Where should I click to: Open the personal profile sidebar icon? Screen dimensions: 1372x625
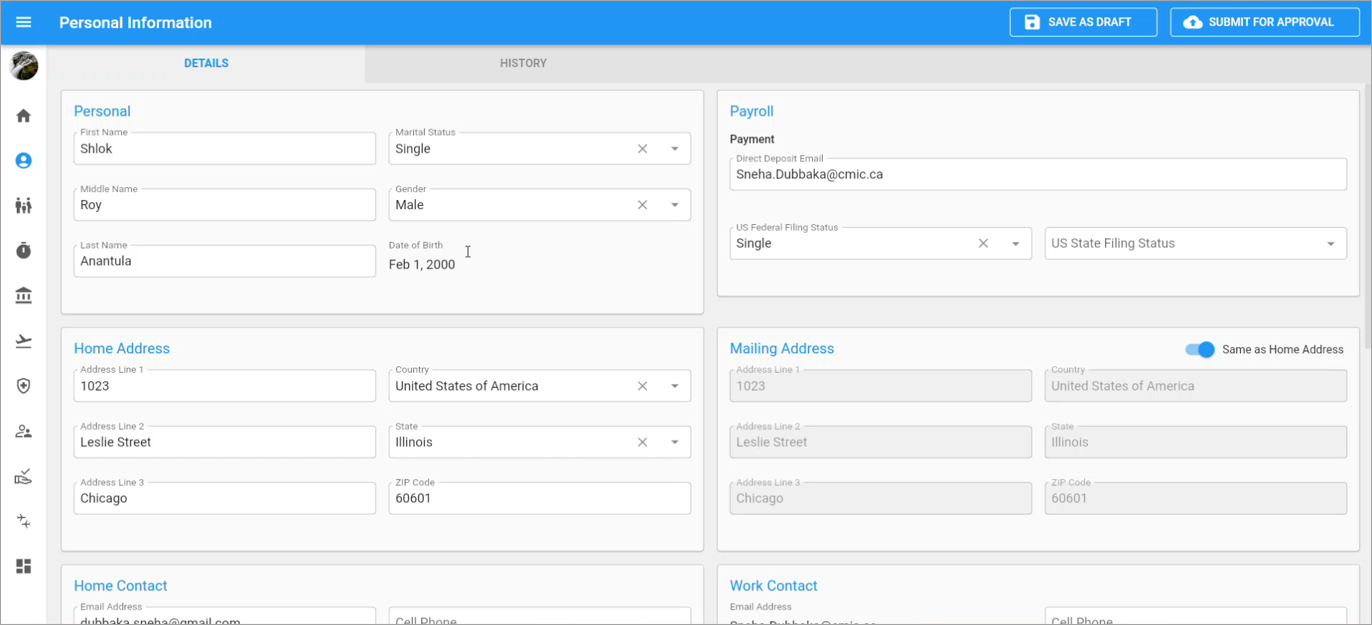point(24,161)
